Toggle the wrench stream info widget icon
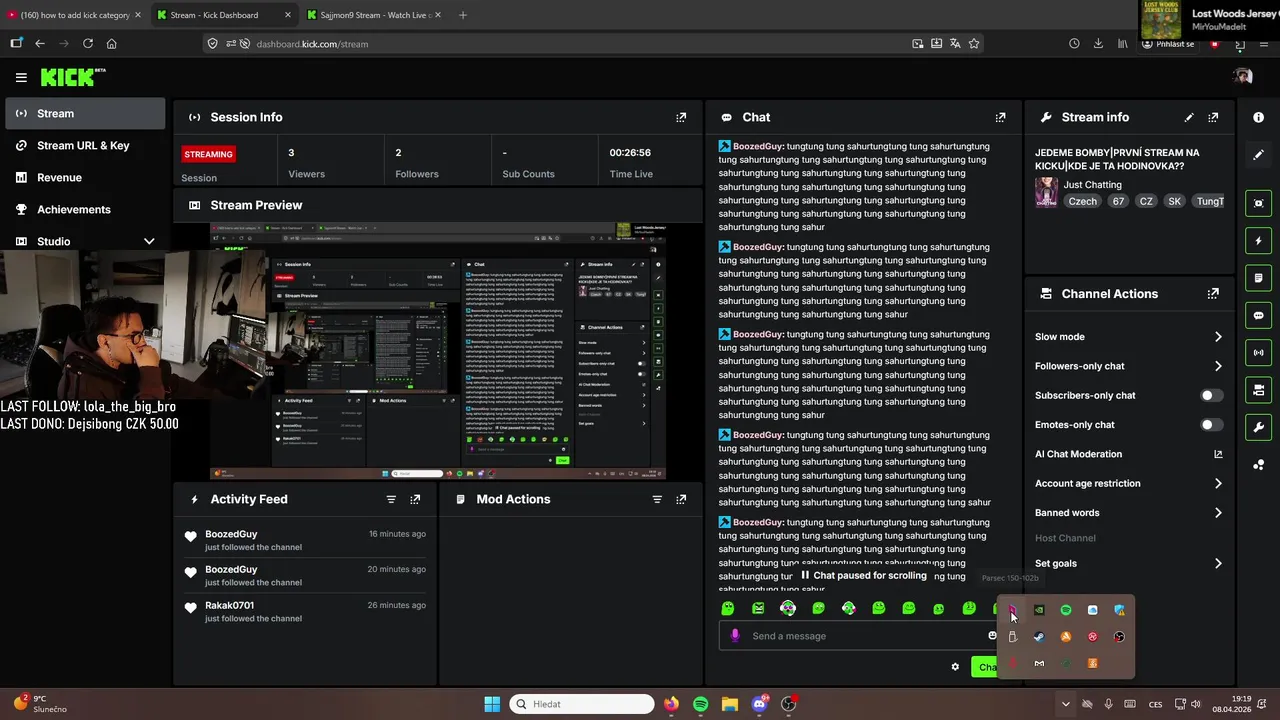 pyautogui.click(x=1258, y=427)
